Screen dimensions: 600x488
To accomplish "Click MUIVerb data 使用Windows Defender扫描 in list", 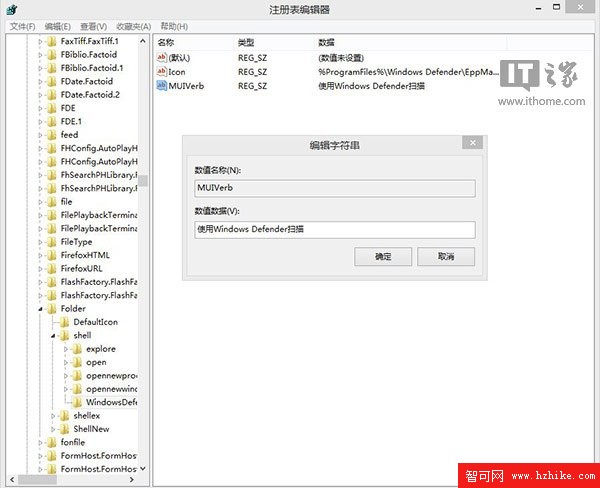I will 371,86.
